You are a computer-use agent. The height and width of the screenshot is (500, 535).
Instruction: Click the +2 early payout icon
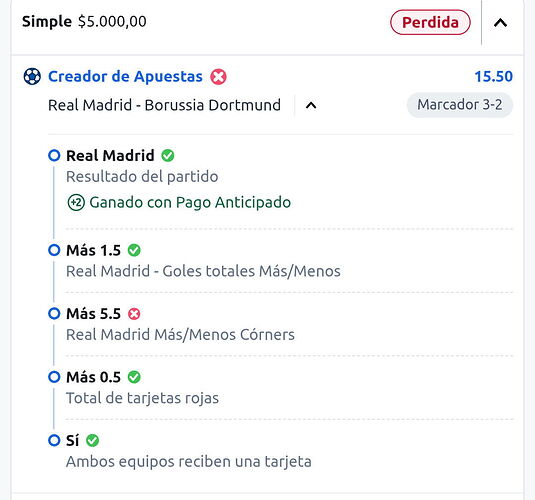(x=76, y=202)
